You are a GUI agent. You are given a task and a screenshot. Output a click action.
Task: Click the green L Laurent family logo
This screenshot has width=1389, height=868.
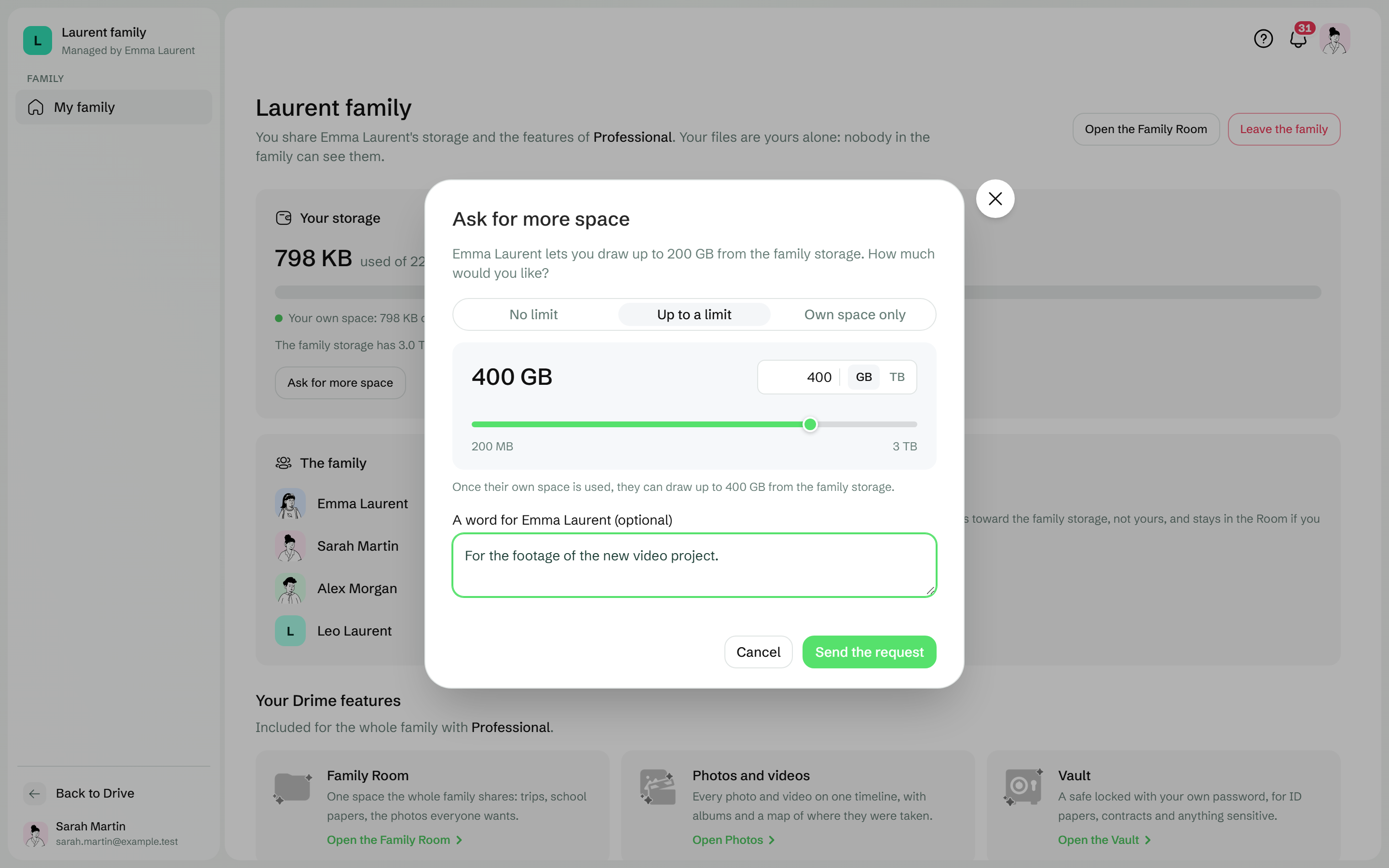[x=37, y=41]
